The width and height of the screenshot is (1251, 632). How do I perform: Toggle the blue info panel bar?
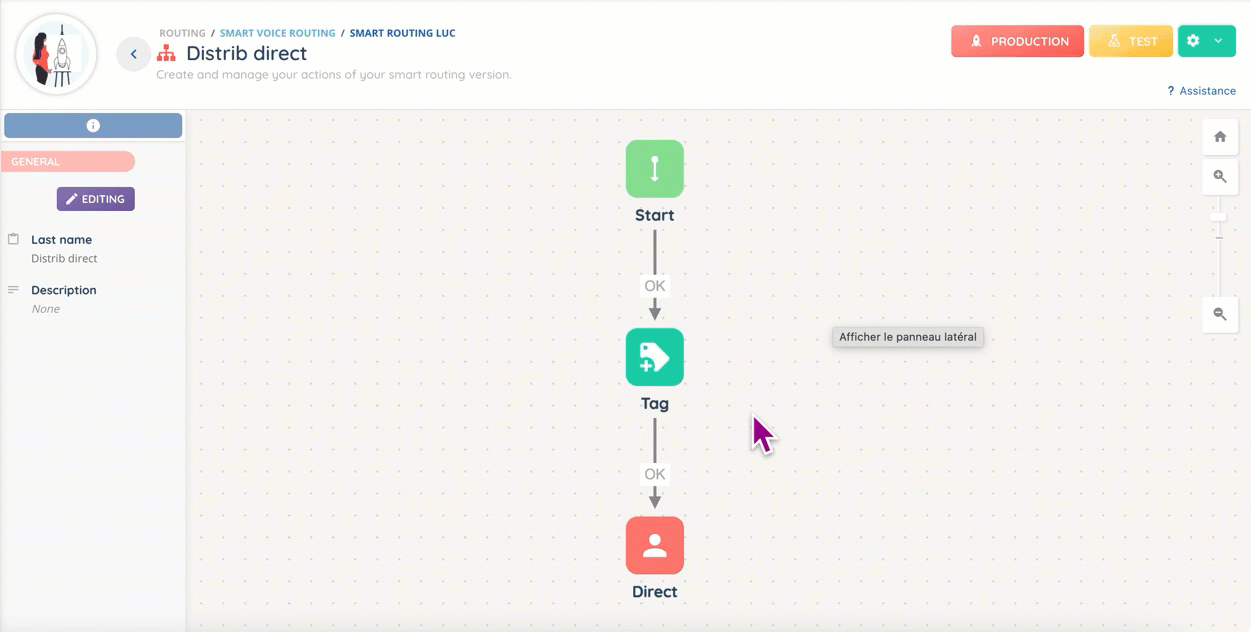(x=93, y=125)
